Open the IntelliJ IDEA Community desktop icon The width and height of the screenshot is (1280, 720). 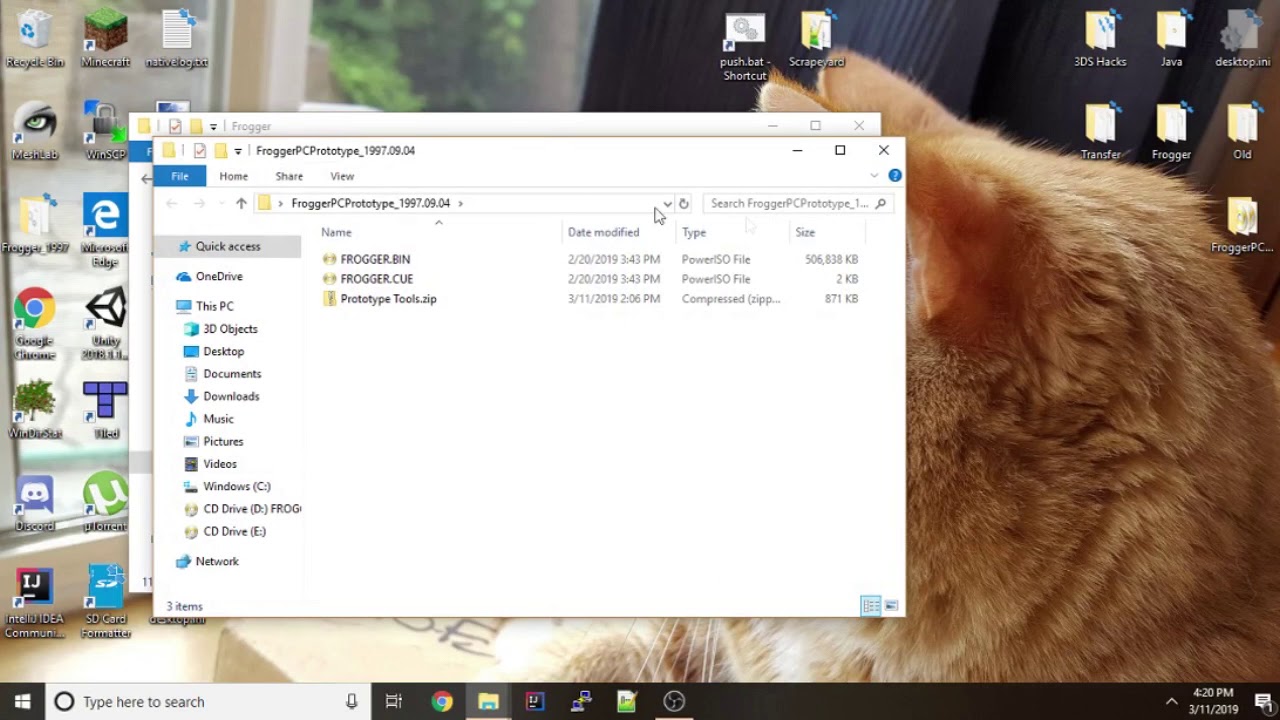point(34,603)
